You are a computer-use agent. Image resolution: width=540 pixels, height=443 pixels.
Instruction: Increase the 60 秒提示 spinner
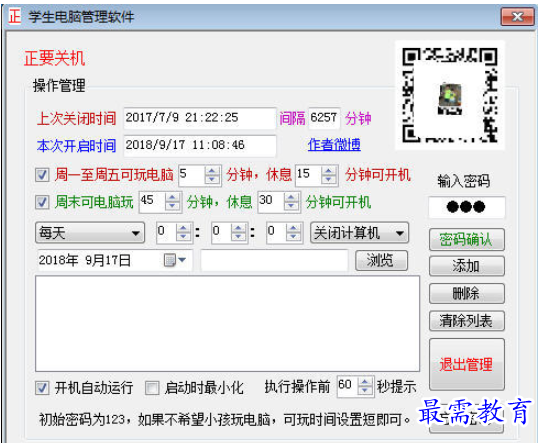(x=365, y=382)
